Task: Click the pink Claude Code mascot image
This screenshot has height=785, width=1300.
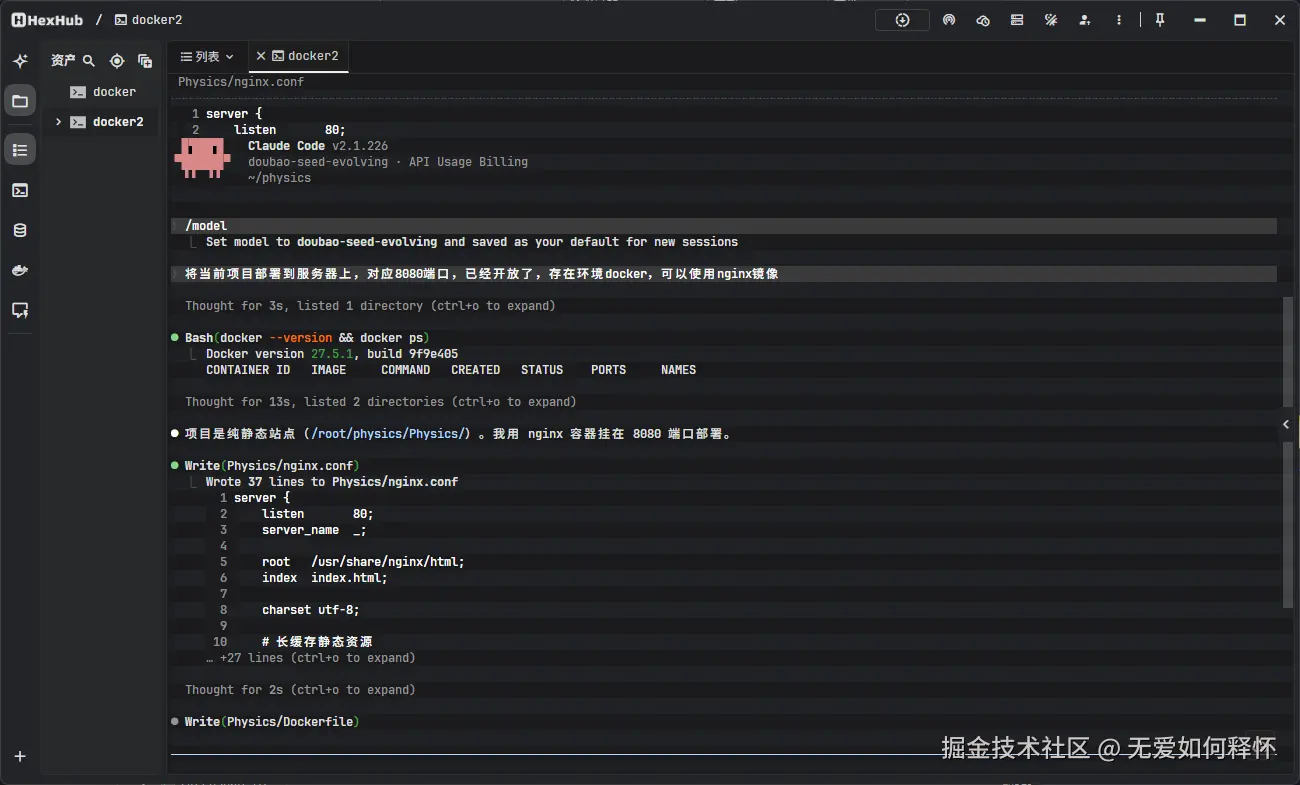Action: pos(203,158)
